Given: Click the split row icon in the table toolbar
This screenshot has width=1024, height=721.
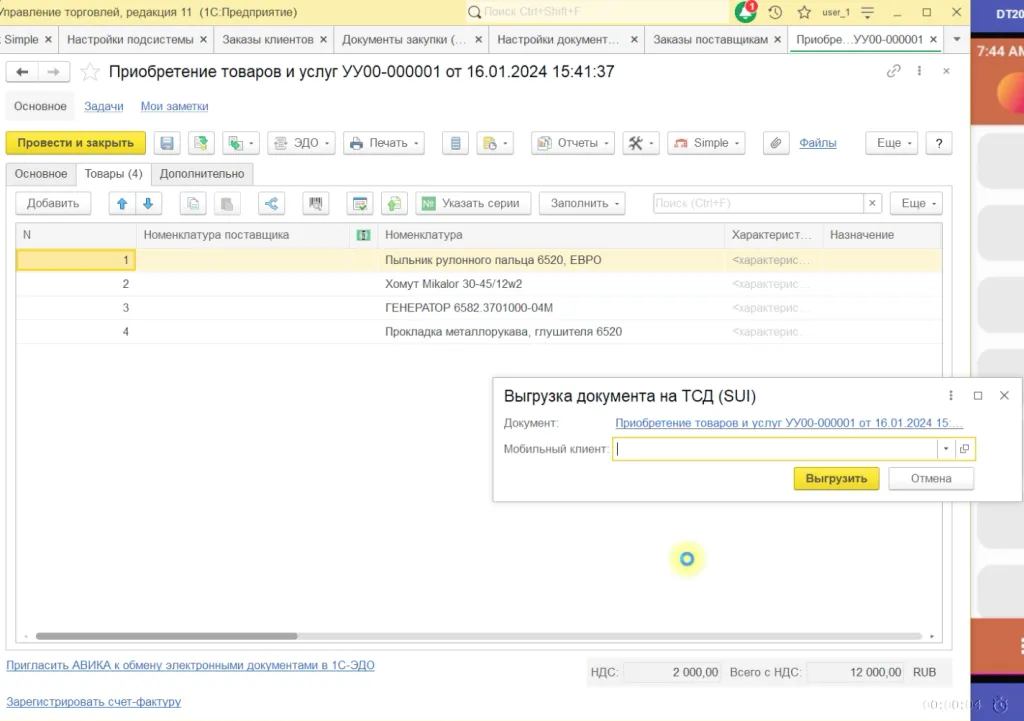Looking at the screenshot, I should point(271,204).
